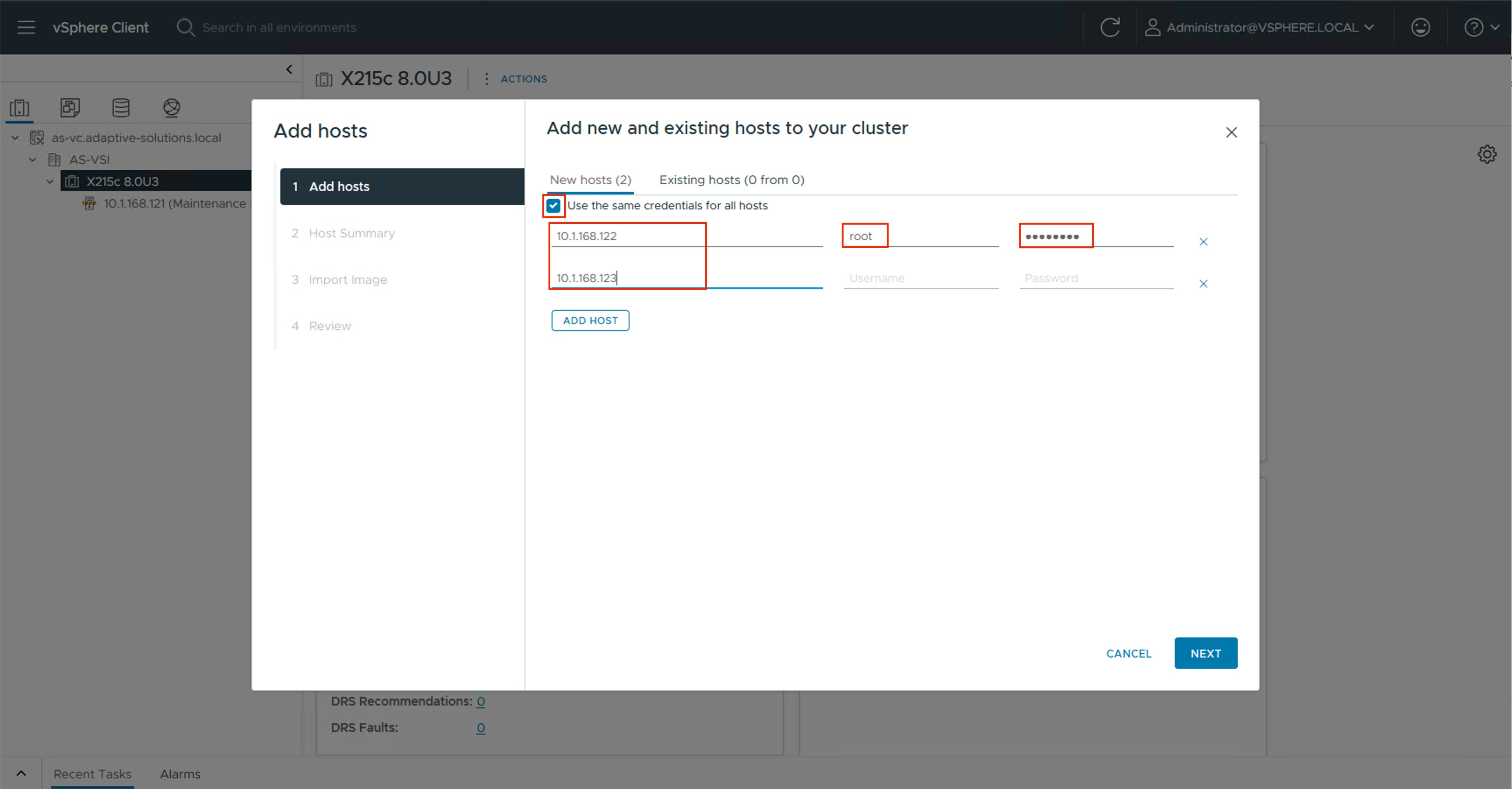Screen dimensions: 1512x789
Task: Open the Storage inventory view
Action: [120, 107]
